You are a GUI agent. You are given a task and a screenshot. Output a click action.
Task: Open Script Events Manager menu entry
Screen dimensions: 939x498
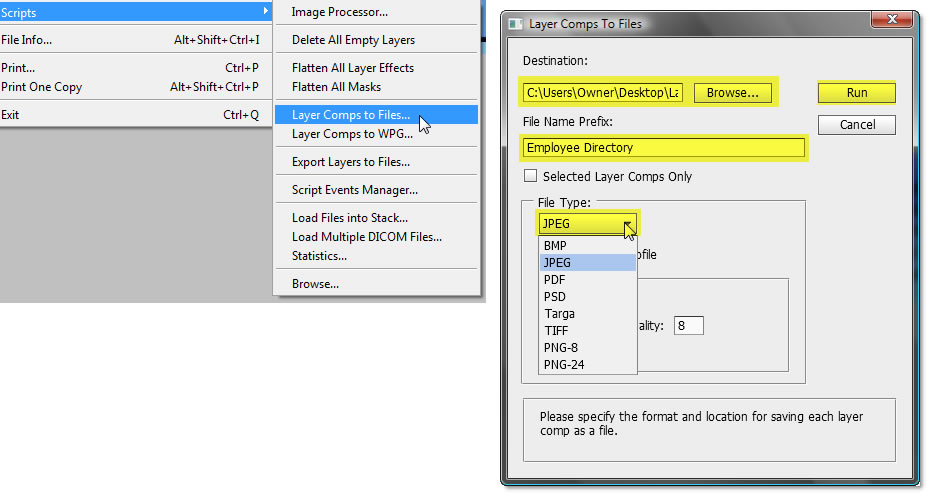click(x=354, y=190)
